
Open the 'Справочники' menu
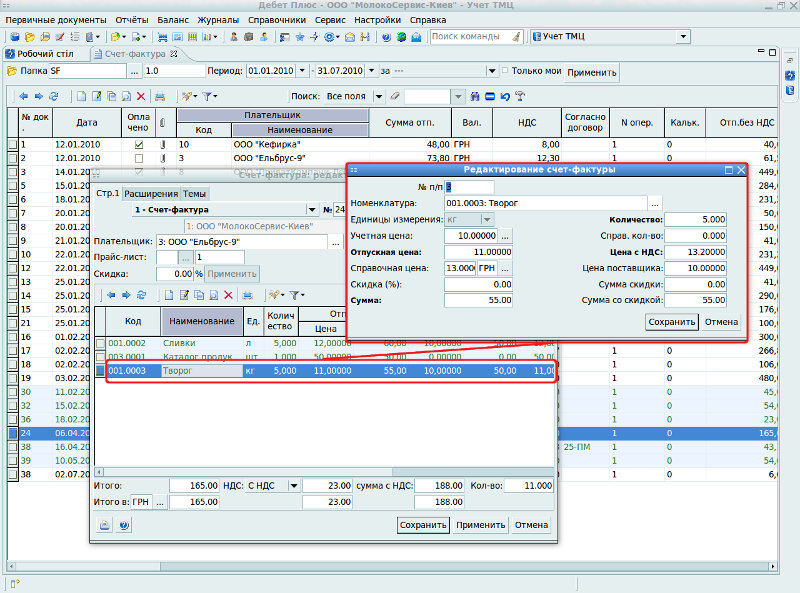point(279,19)
